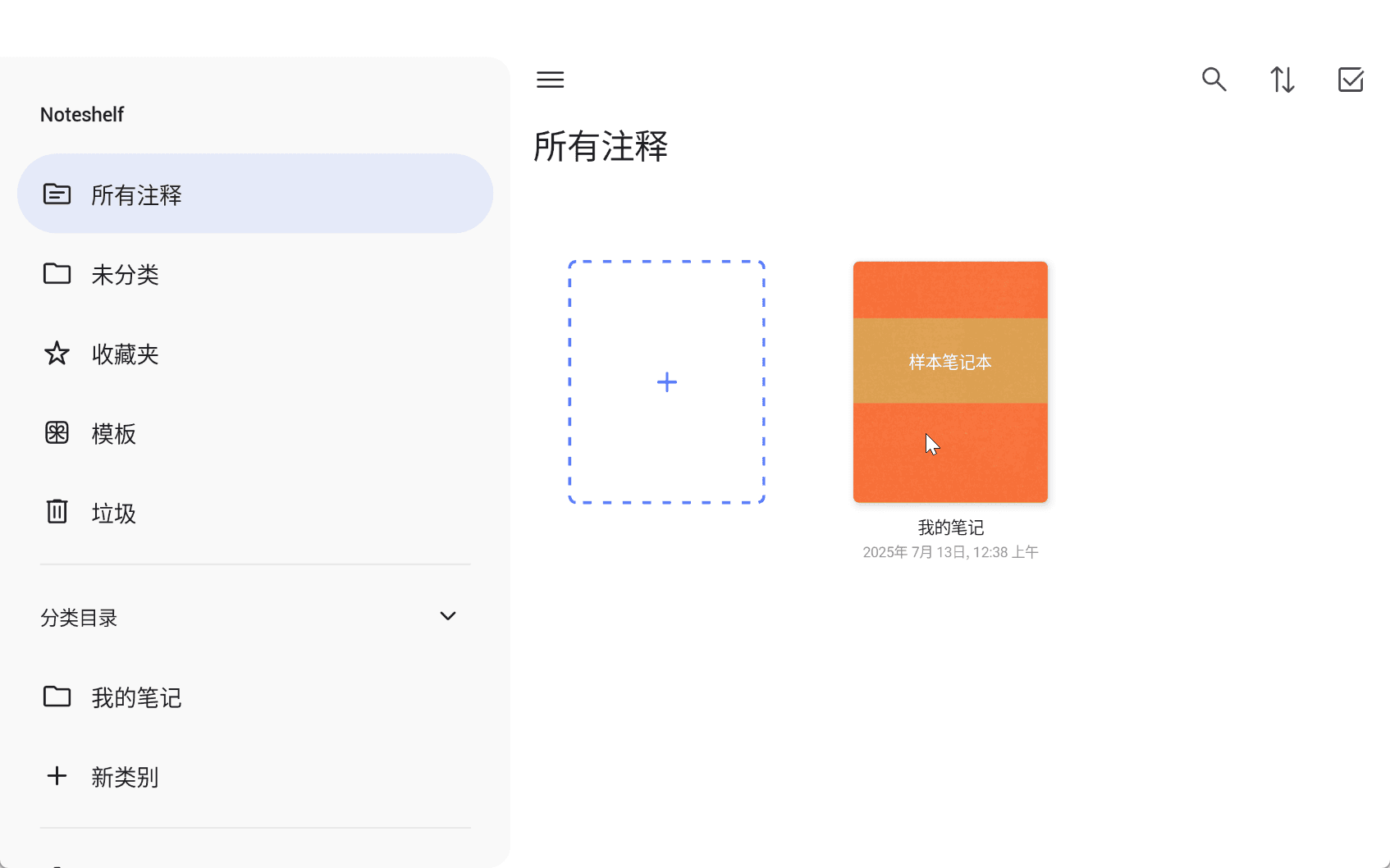1390x868 pixels.
Task: Click the folder icon next to 未分类
Action: [57, 274]
